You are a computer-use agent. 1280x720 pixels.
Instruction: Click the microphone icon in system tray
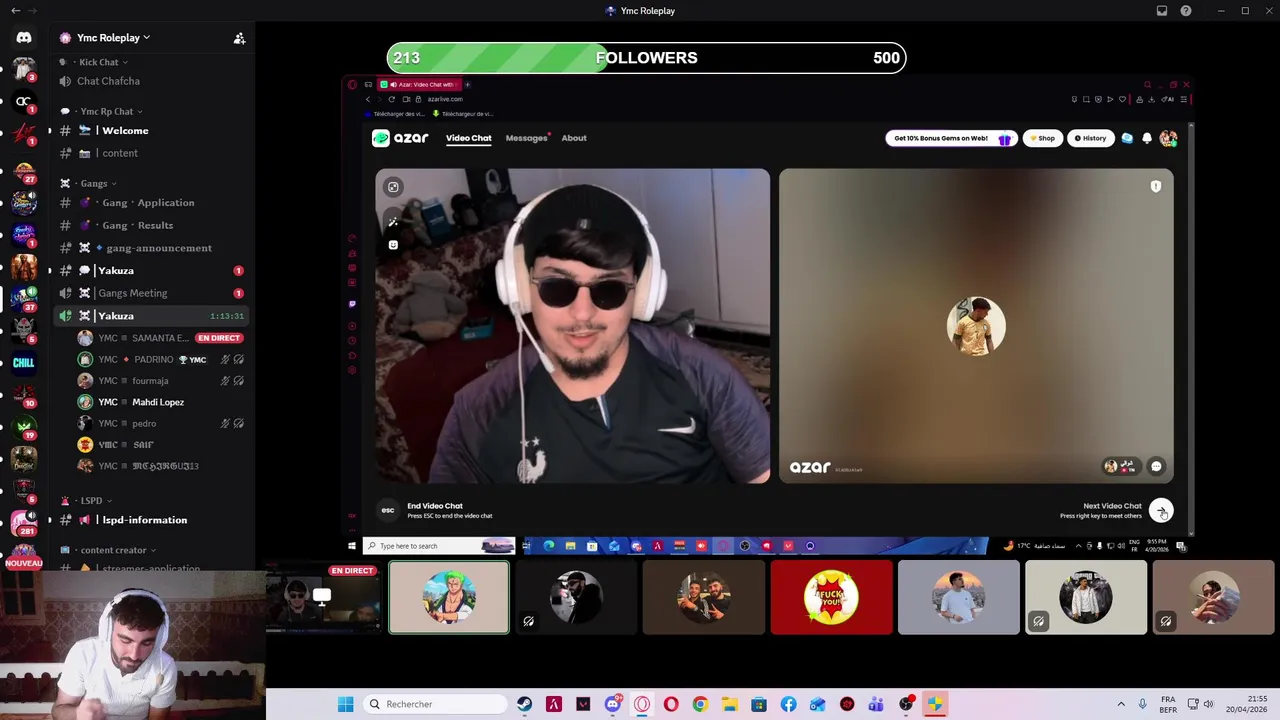coord(1142,704)
